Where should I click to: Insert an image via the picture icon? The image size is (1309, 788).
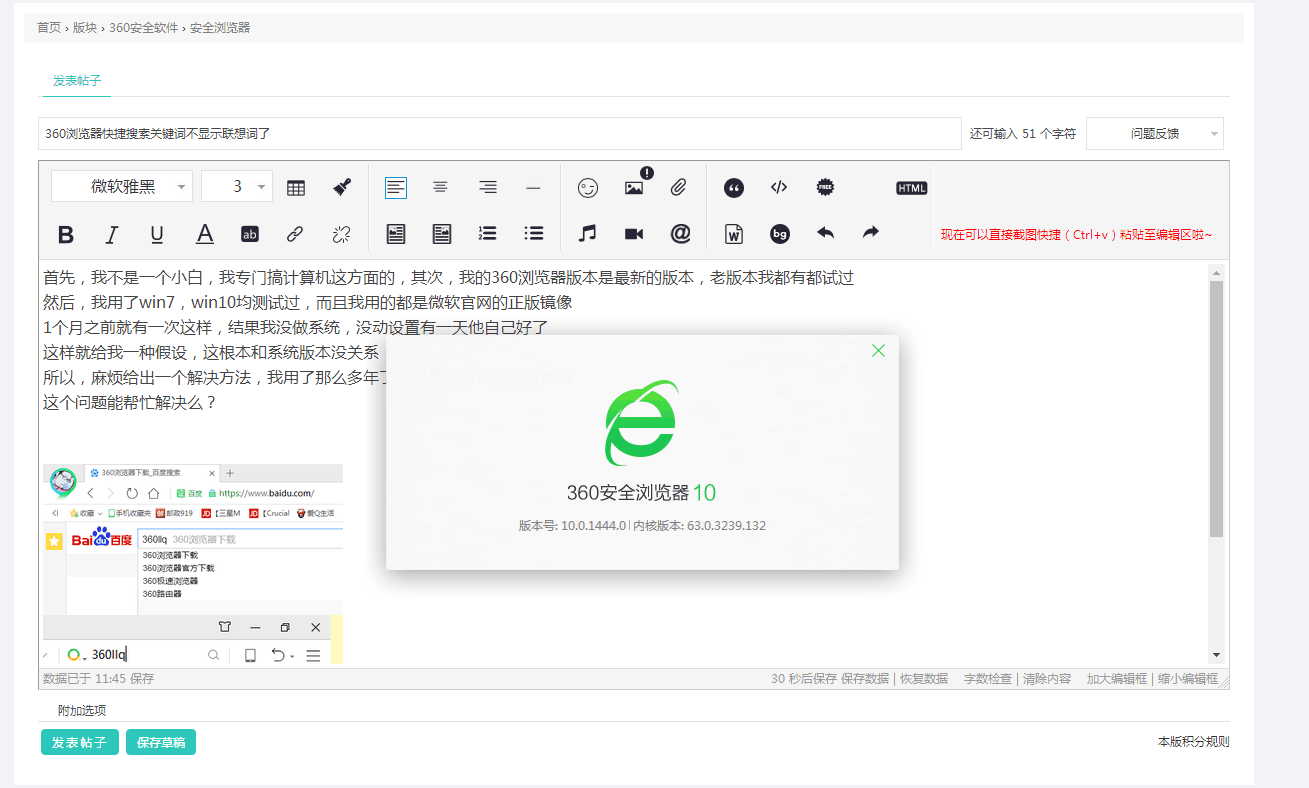coord(634,187)
